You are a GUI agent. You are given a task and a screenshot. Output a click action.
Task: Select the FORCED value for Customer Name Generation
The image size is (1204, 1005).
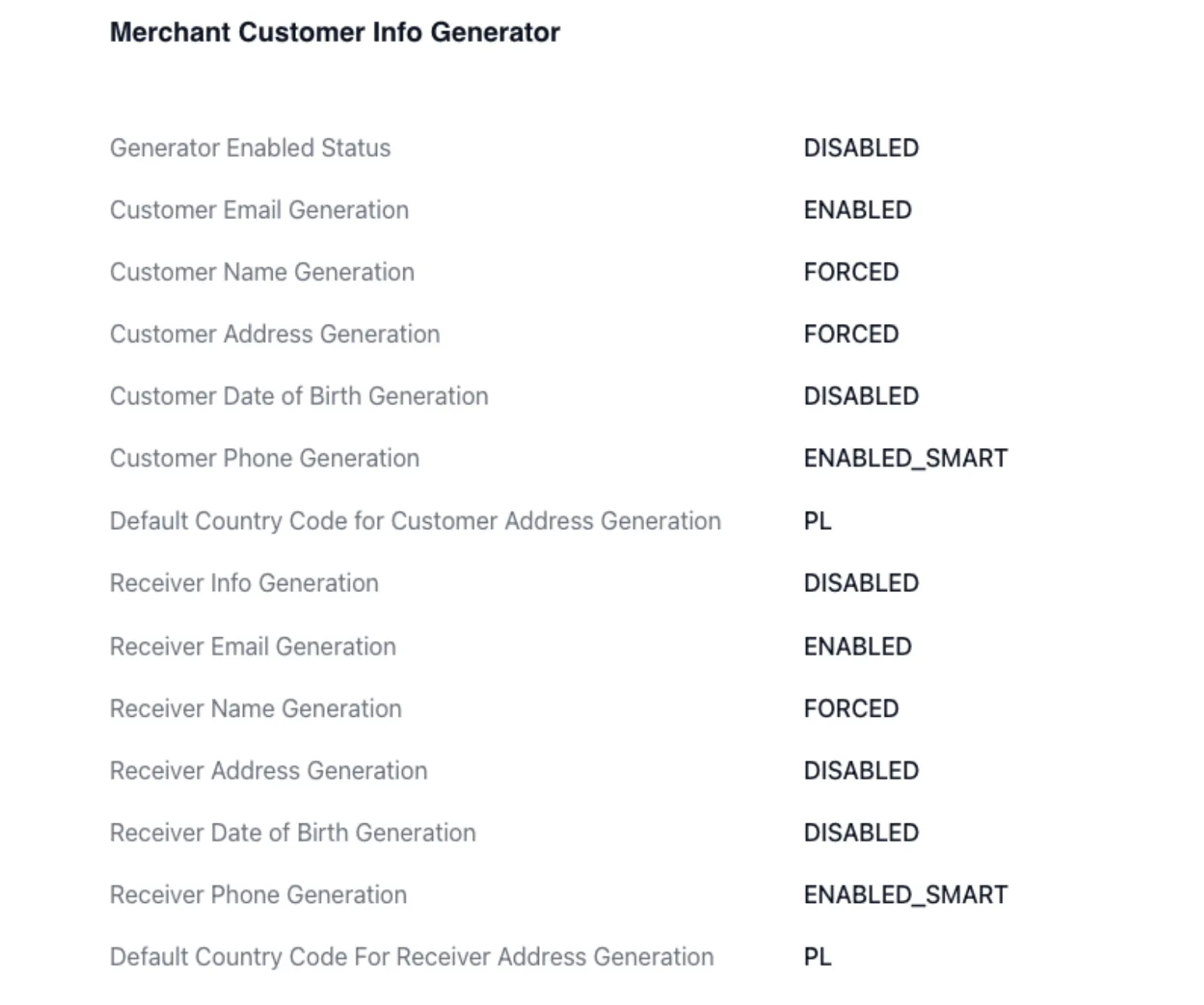coord(850,272)
